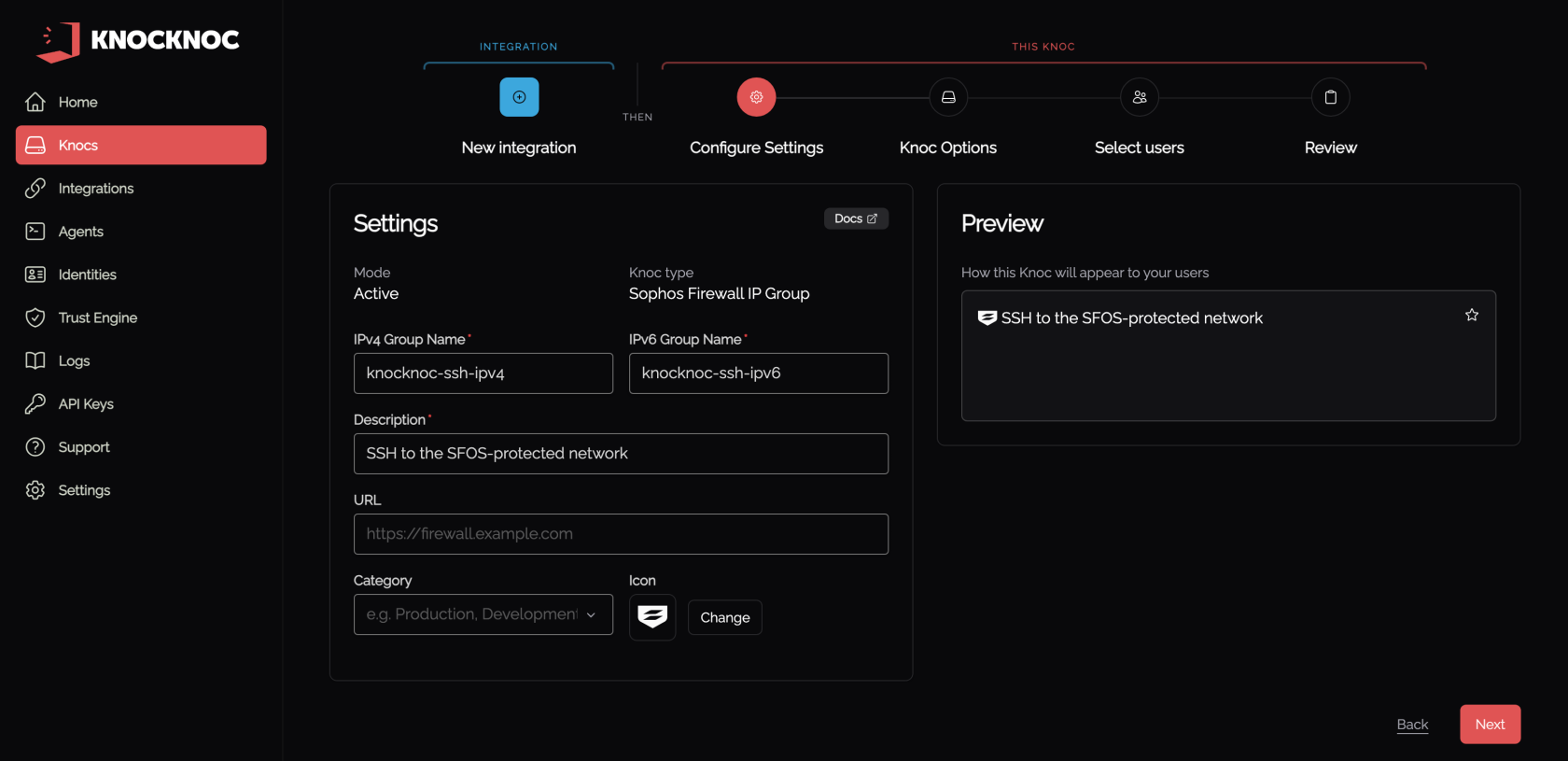Screen dimensions: 1568x761
Task: Click the Select users step icon
Action: 1140,97
